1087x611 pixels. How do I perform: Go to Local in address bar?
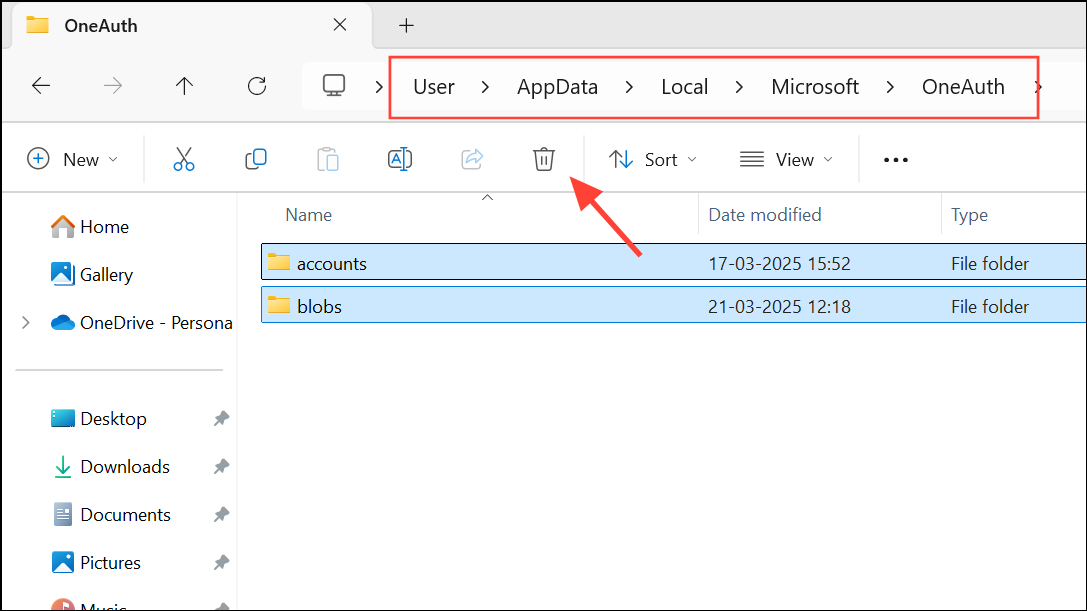[684, 87]
